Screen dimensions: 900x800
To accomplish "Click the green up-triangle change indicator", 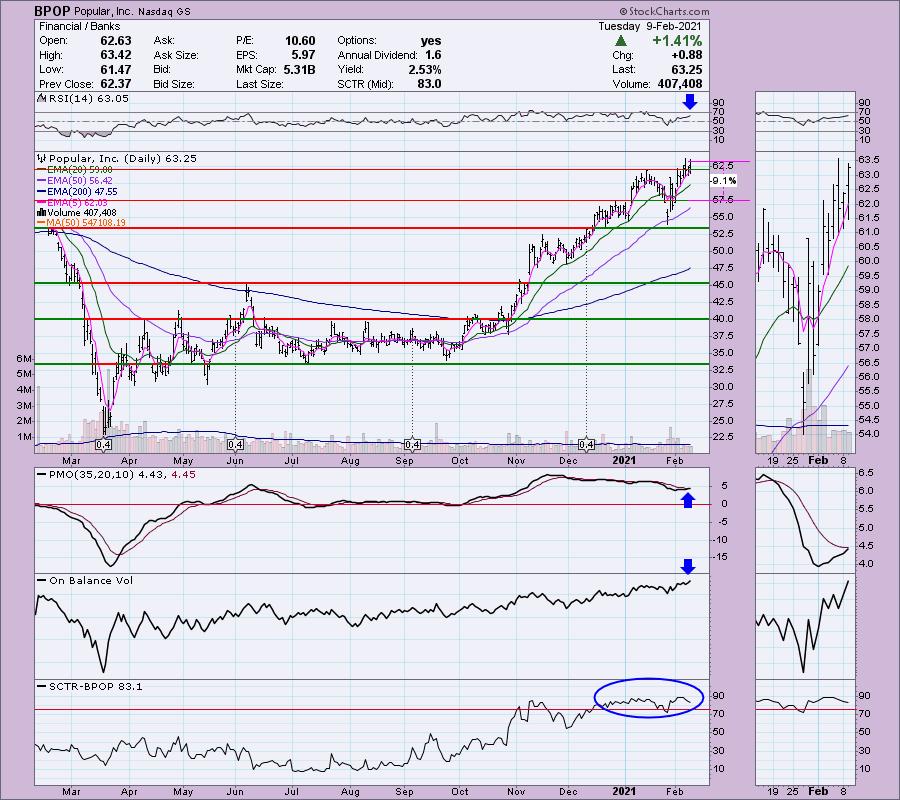I will pyautogui.click(x=620, y=41).
